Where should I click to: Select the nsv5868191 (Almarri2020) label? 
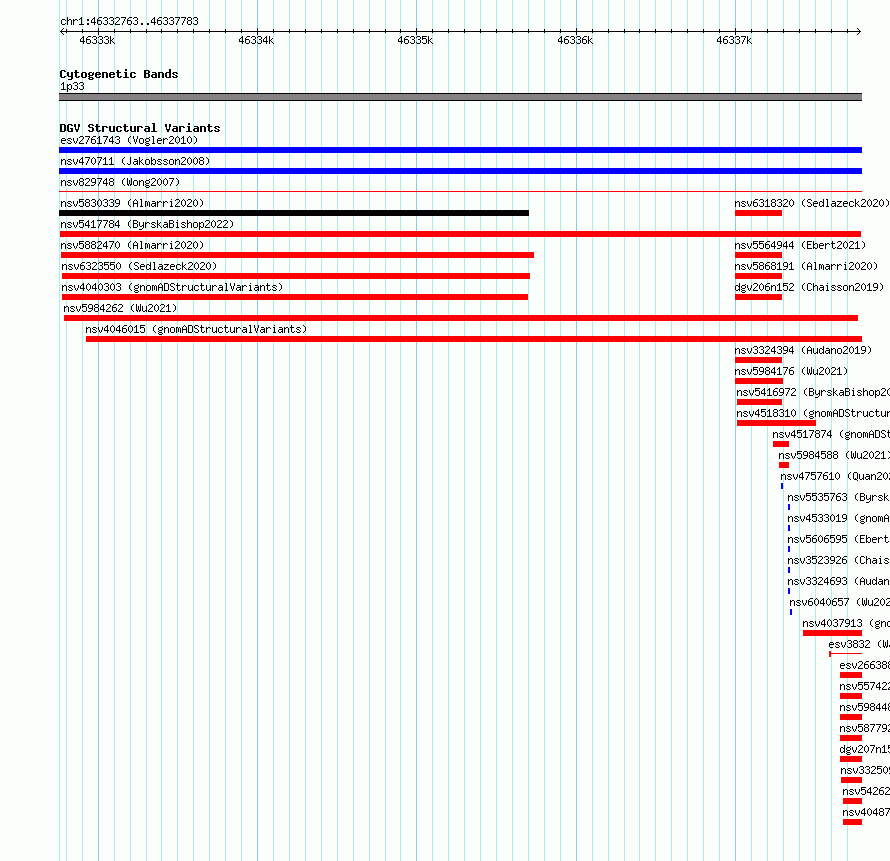tap(806, 266)
